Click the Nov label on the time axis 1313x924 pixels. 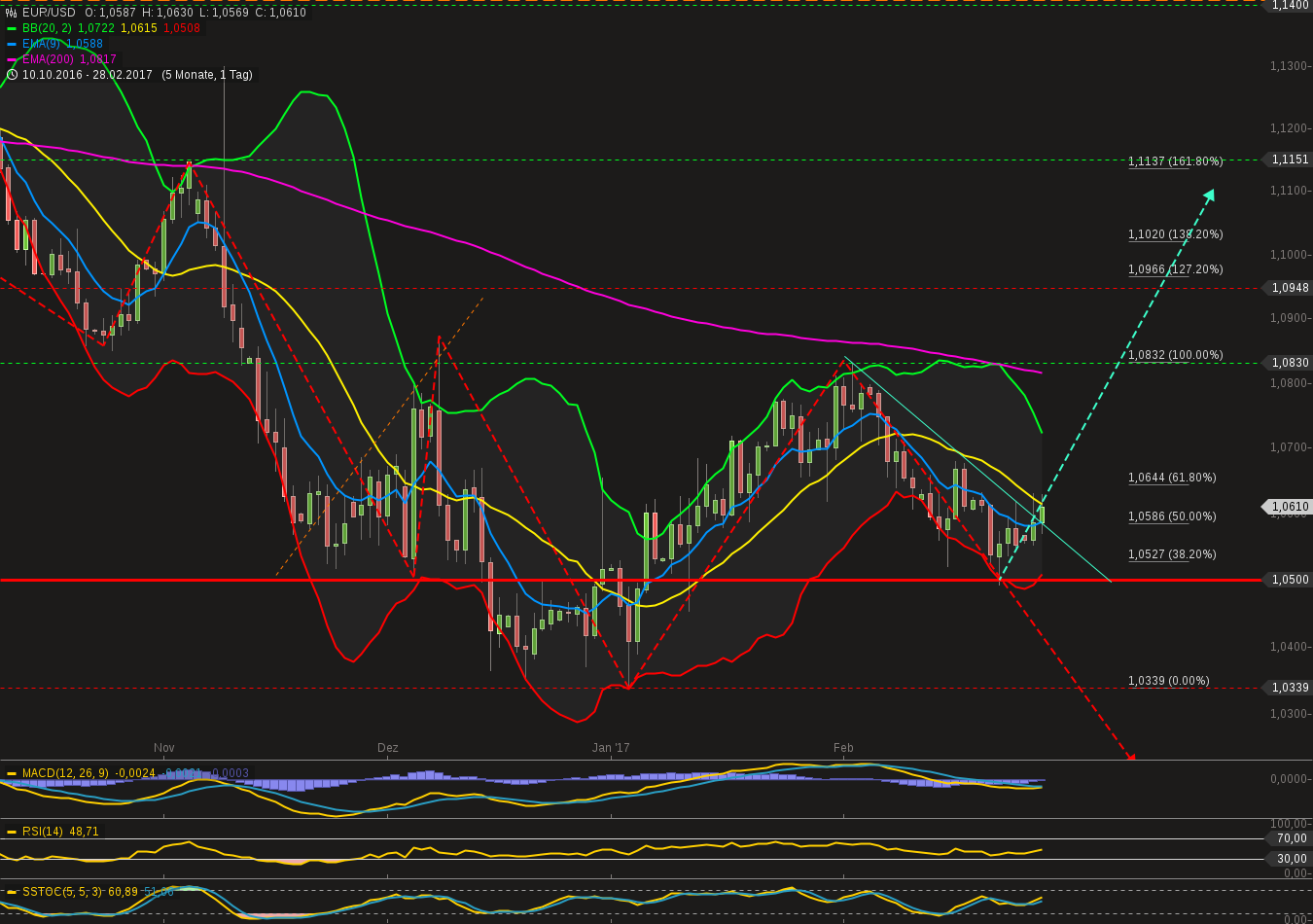[163, 748]
